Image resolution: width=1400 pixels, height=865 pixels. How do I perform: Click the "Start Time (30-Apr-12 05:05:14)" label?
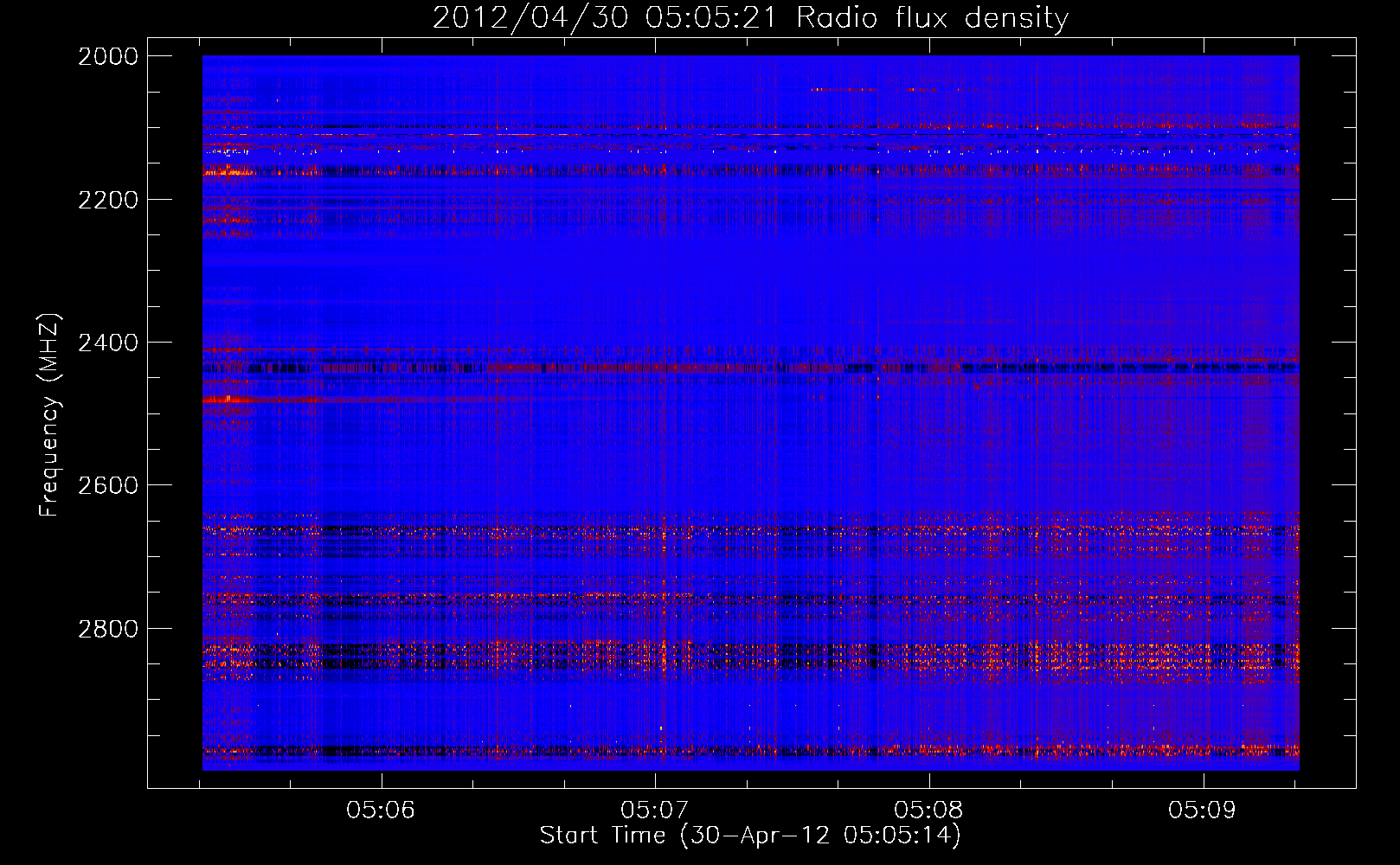point(750,836)
